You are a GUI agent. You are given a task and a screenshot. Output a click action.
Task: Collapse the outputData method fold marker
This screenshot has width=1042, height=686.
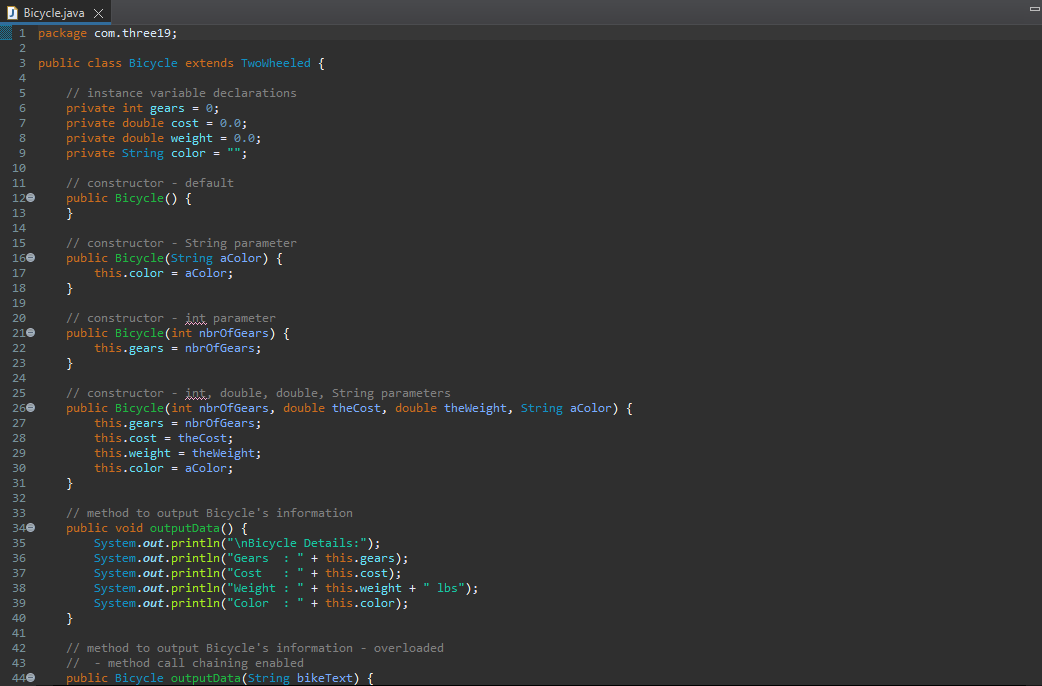coord(30,527)
